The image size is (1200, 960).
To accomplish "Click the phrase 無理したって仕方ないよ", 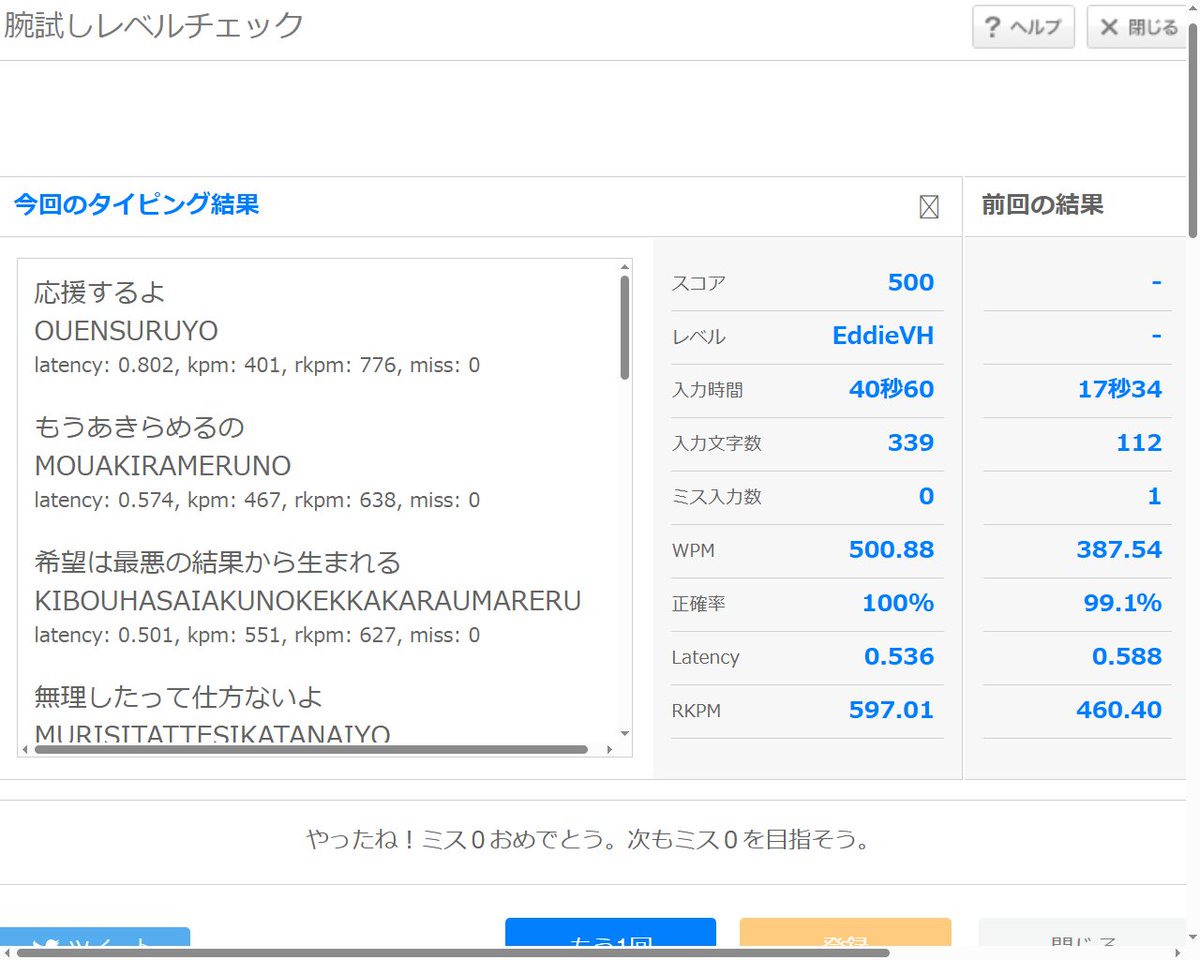I will [x=179, y=697].
